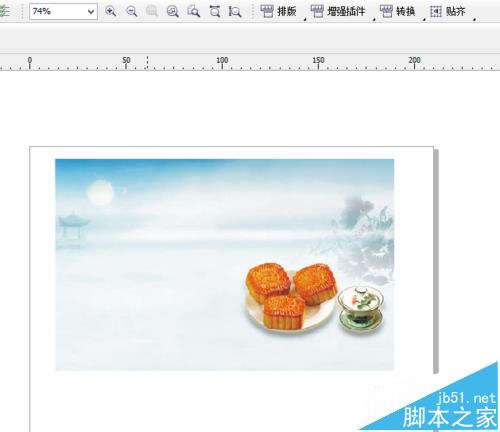This screenshot has height=432, width=500.
Task: Click the Zoom to Page icon
Action: coord(193,12)
